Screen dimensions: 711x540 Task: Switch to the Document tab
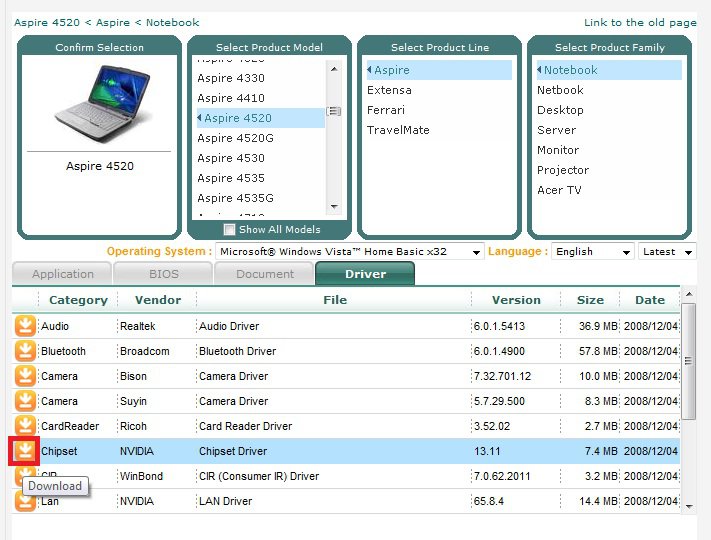pos(265,274)
